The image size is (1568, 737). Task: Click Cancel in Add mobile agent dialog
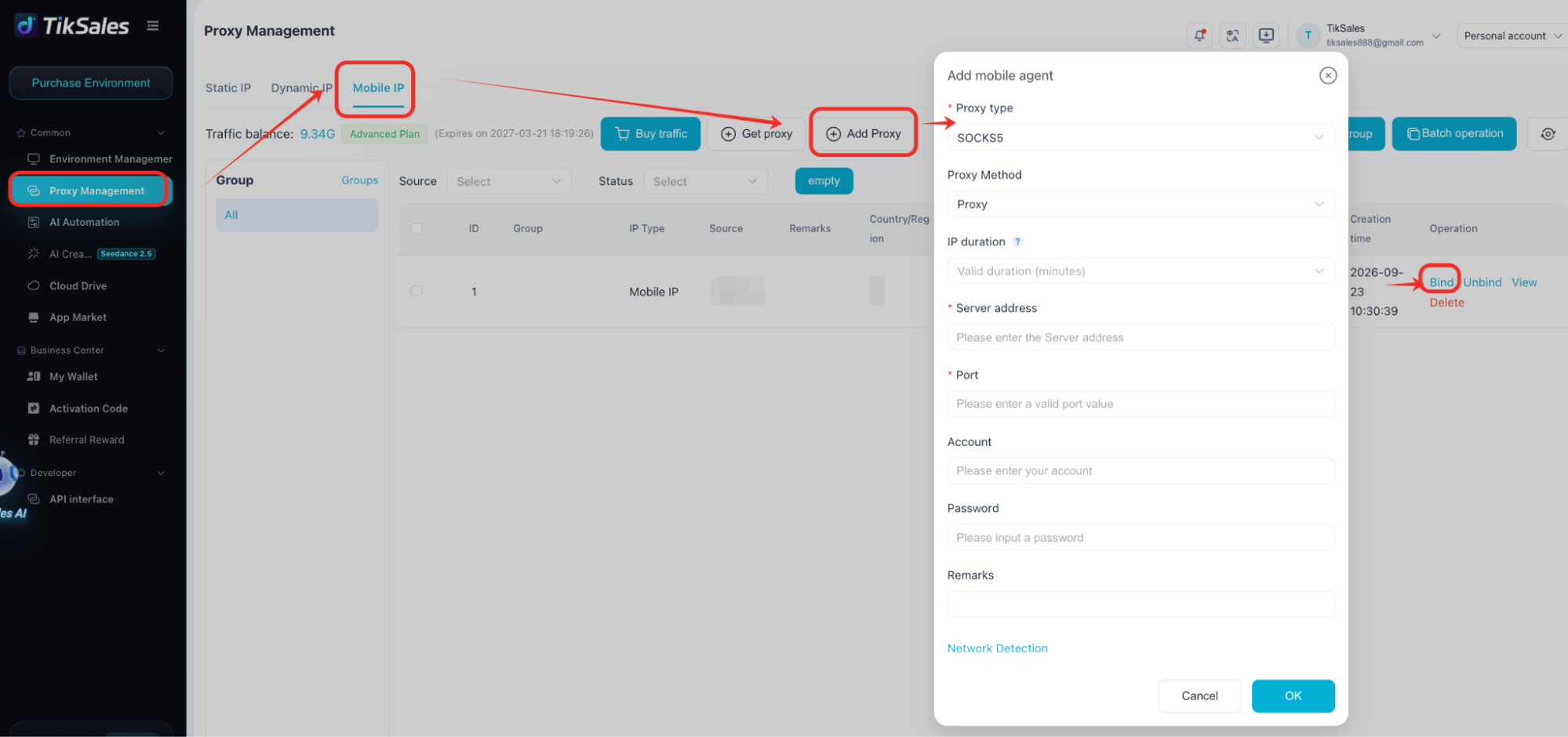[1199, 696]
